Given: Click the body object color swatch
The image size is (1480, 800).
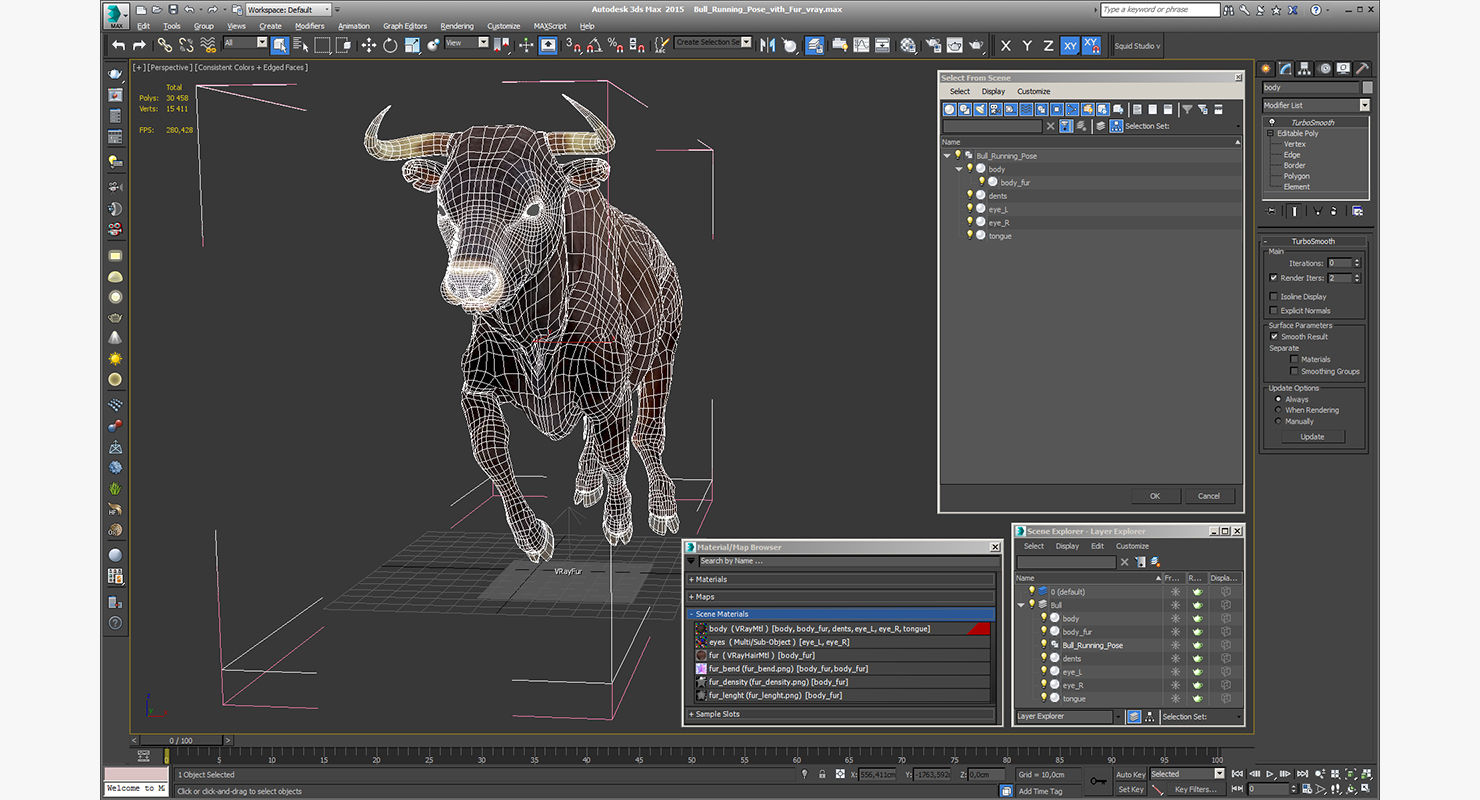Looking at the screenshot, I should pyautogui.click(x=1367, y=88).
